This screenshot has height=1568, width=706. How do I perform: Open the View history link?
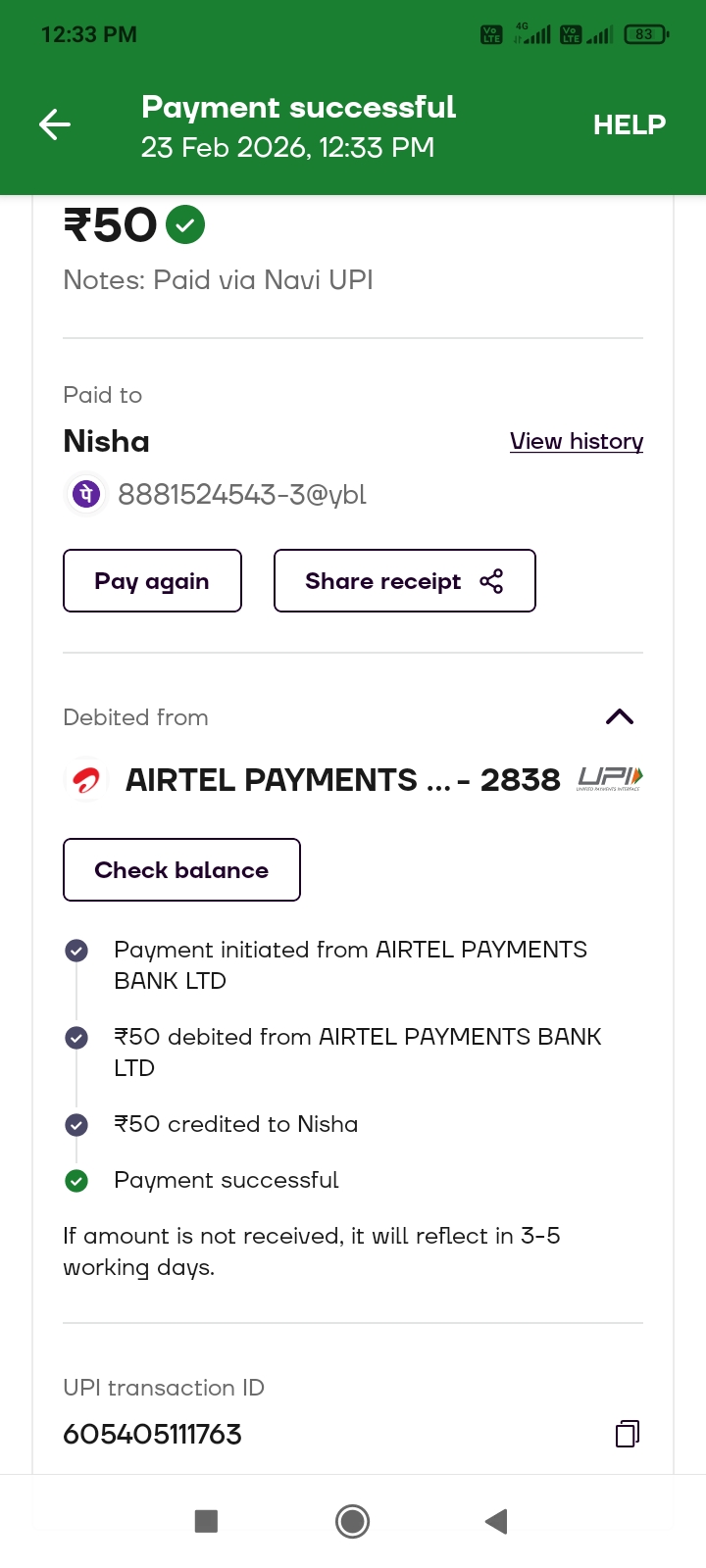[x=576, y=442]
